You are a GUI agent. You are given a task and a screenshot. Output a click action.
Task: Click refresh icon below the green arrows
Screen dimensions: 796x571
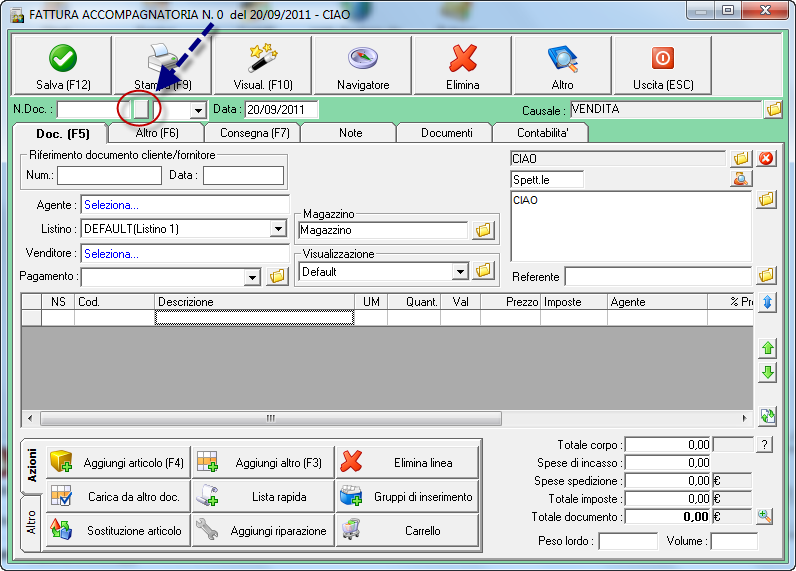point(768,417)
